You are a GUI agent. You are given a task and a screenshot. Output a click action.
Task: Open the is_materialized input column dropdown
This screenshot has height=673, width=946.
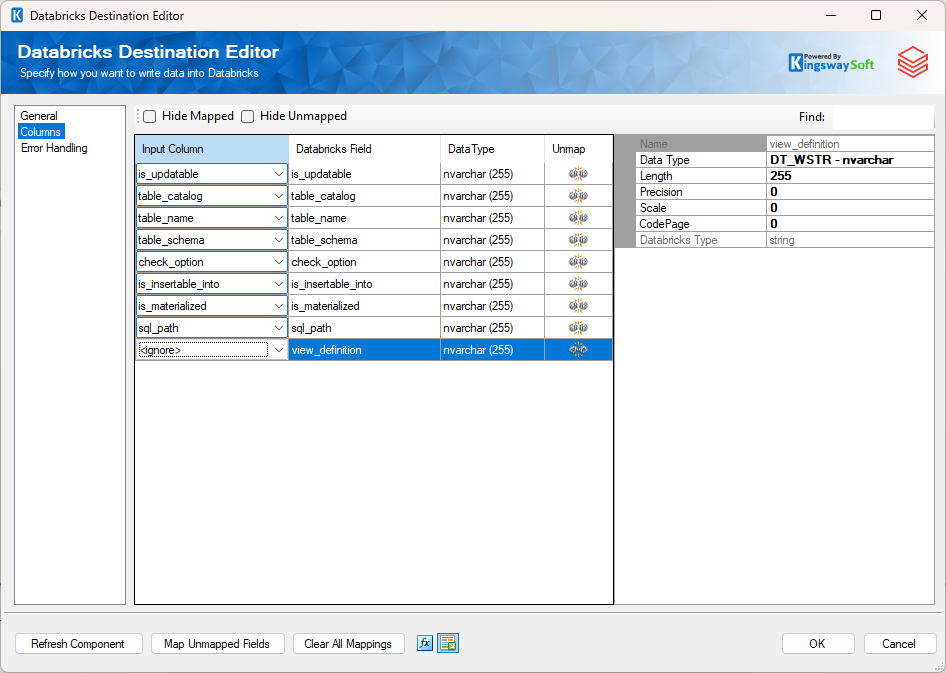click(278, 306)
